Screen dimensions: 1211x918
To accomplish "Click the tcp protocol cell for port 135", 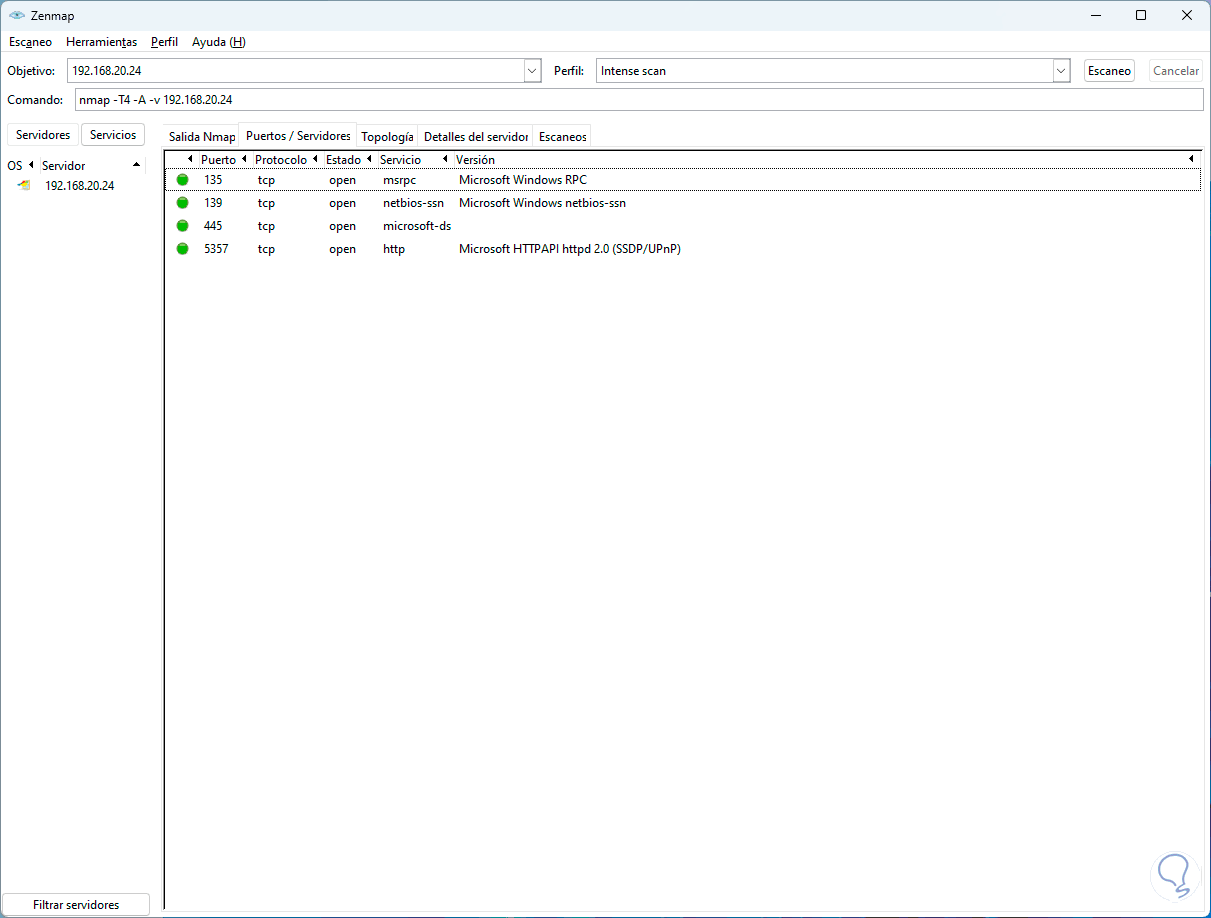I will (266, 180).
